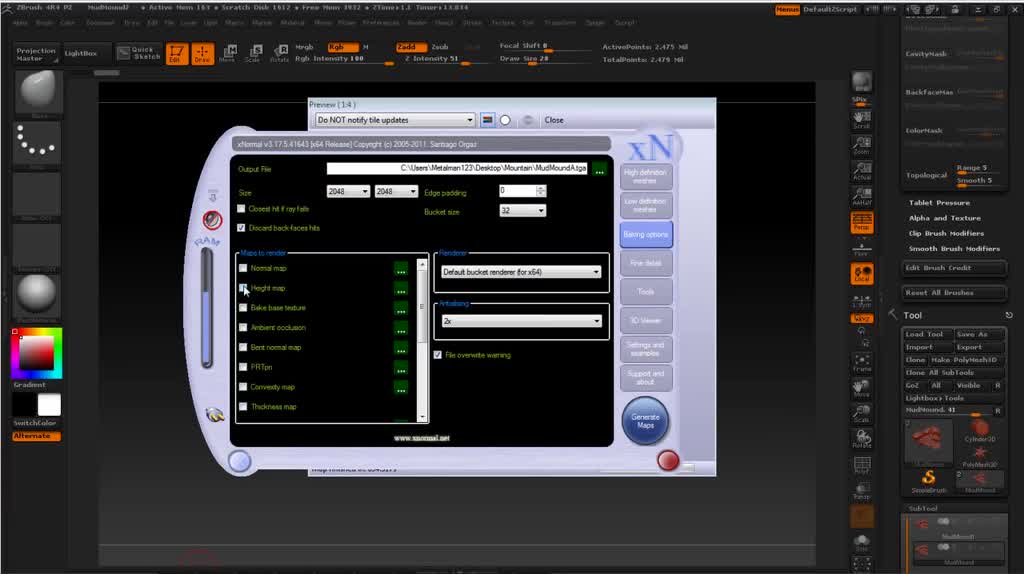Toggle Local transformations button in ZBrush

pos(861,274)
